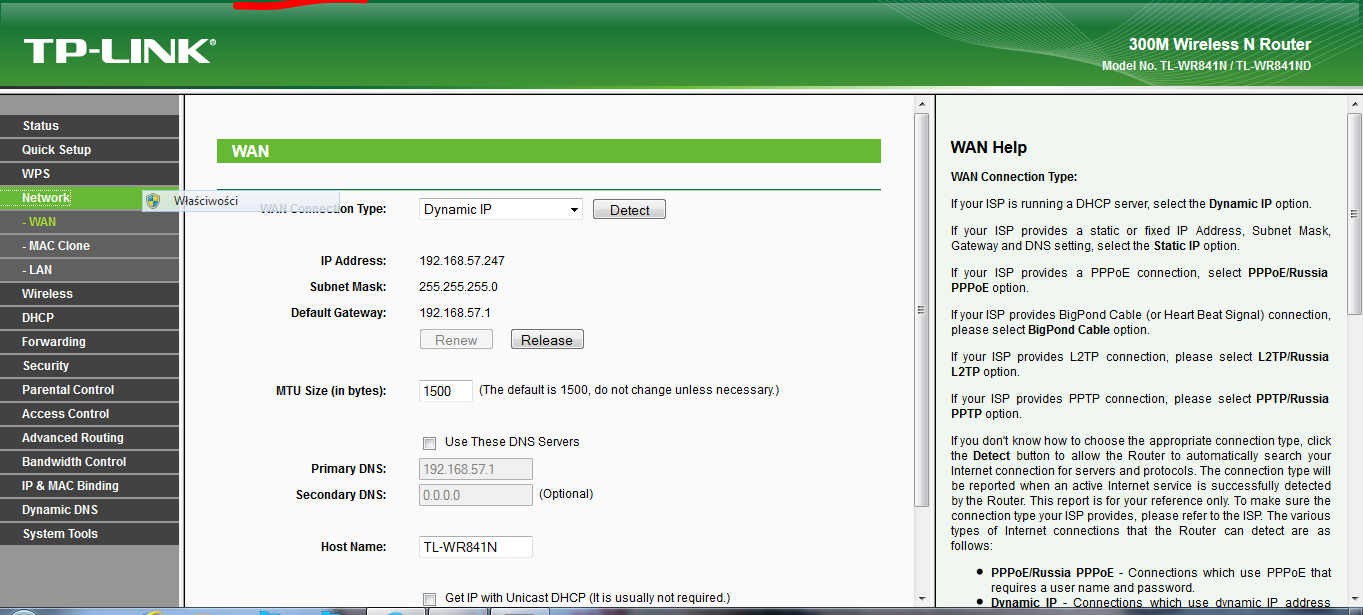Select Wireless in the sidebar

point(47,294)
